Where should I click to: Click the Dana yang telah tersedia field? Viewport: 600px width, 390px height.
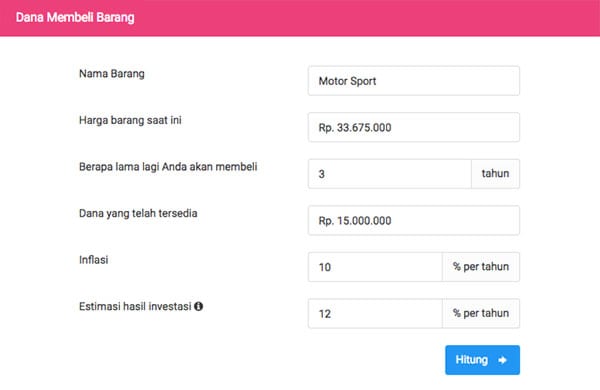pyautogui.click(x=414, y=220)
